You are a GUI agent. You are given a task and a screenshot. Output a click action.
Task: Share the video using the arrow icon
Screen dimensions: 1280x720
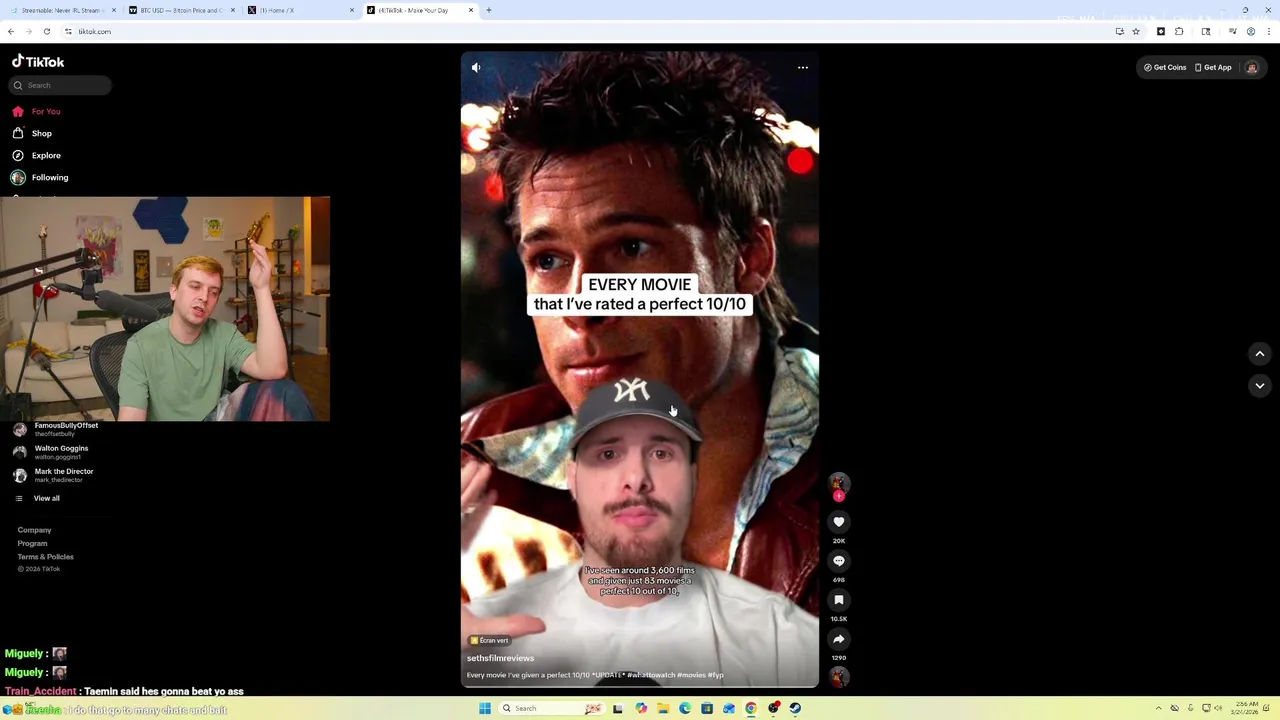click(839, 639)
